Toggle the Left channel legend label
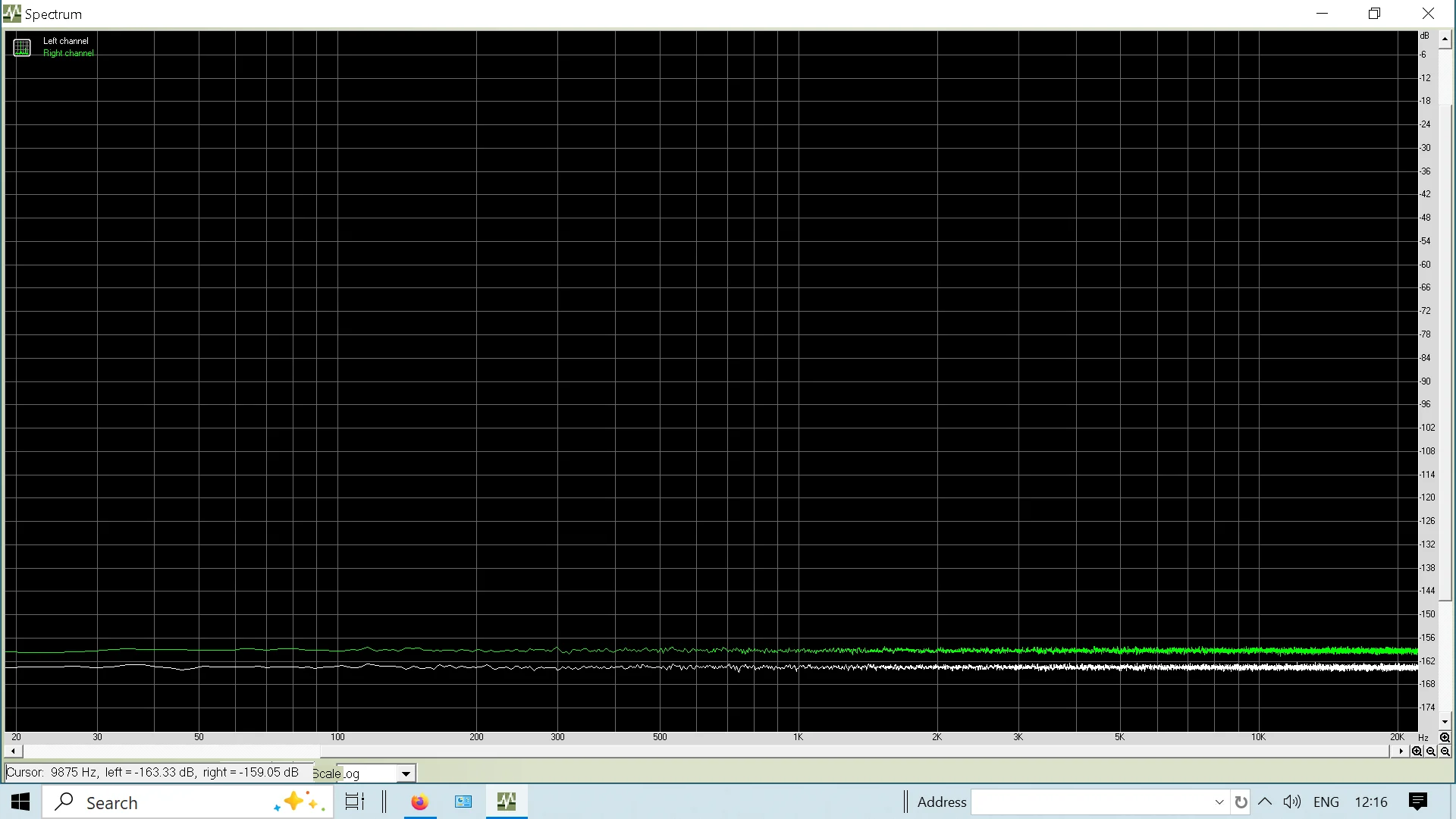This screenshot has width=1456, height=819. (65, 41)
